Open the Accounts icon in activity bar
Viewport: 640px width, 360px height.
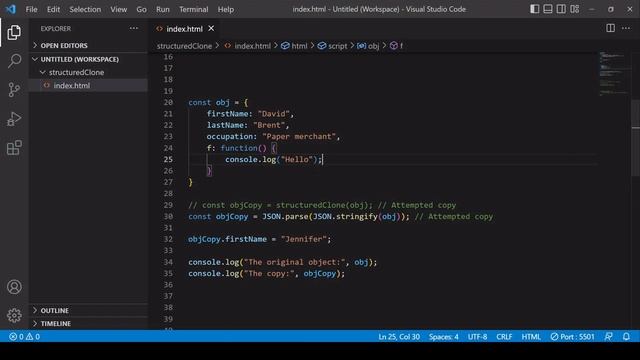tap(14, 287)
